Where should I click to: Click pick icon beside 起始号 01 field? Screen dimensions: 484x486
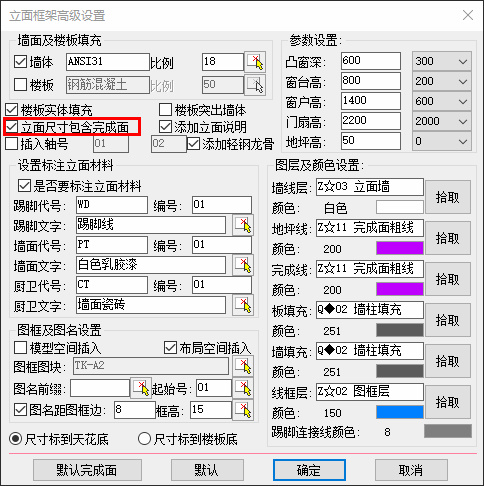[243, 388]
